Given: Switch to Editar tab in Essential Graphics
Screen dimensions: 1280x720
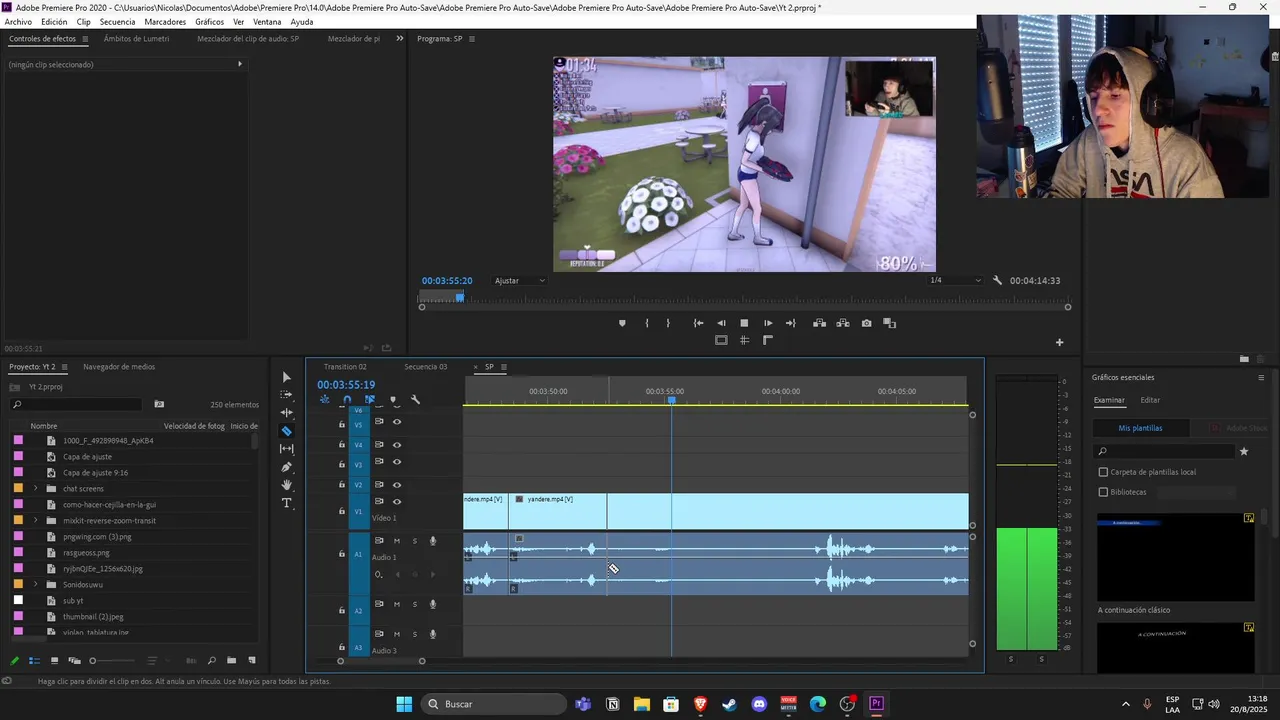Looking at the screenshot, I should (x=1151, y=400).
